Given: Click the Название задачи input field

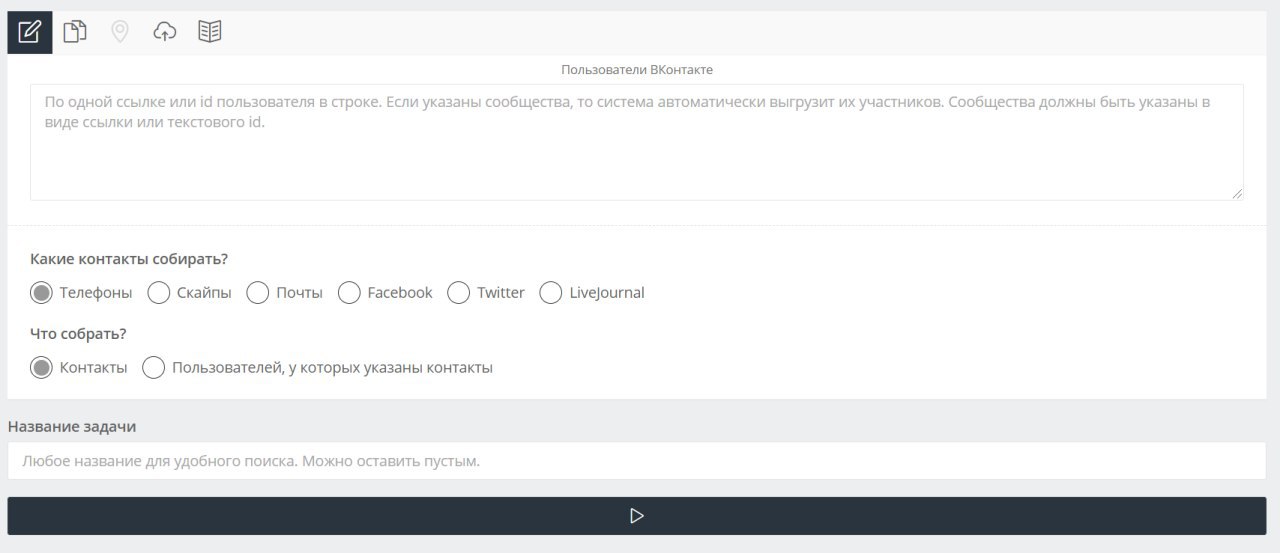Looking at the screenshot, I should pos(637,461).
